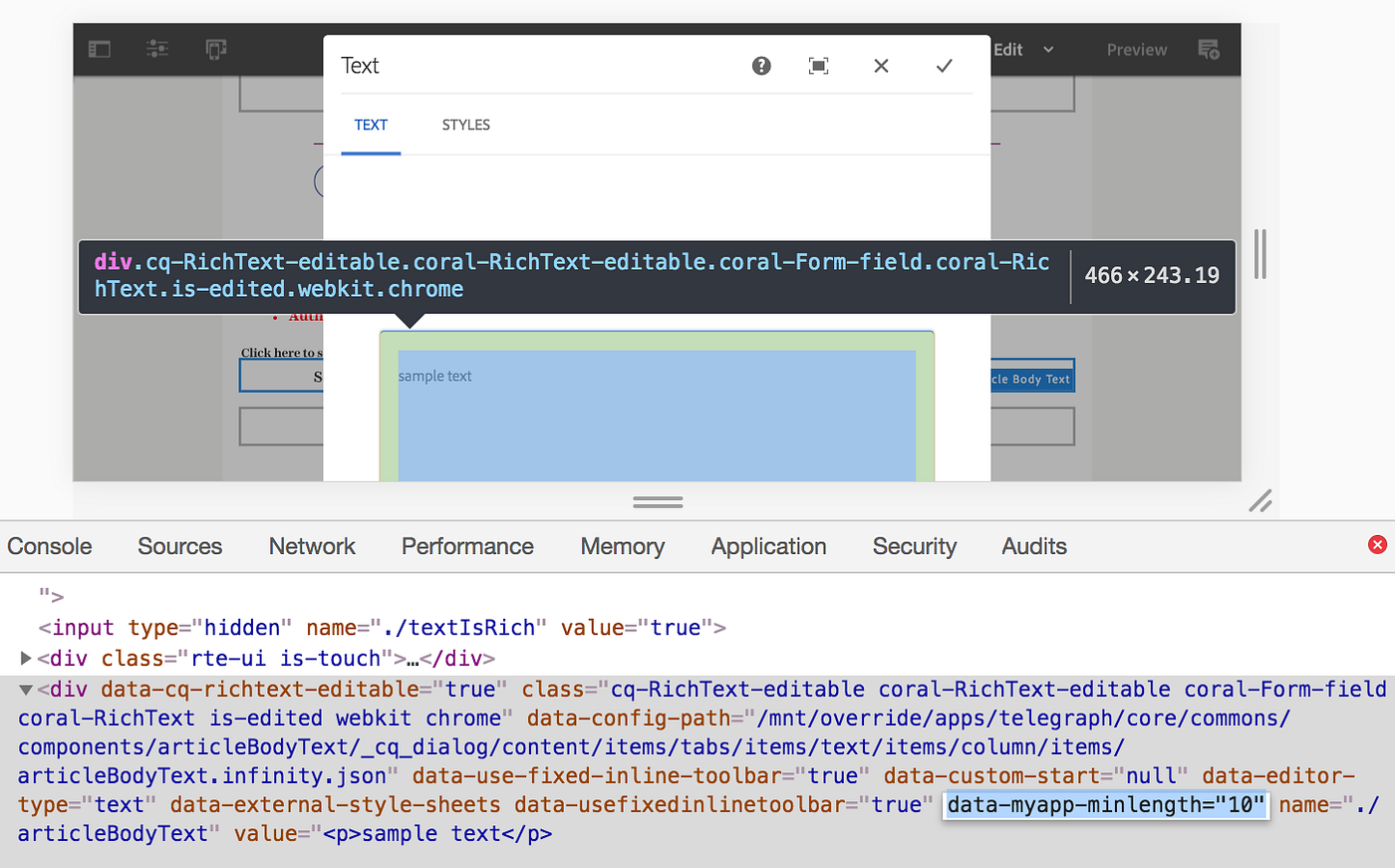
Task: Click the Article Body Text component label
Action: pos(1032,379)
